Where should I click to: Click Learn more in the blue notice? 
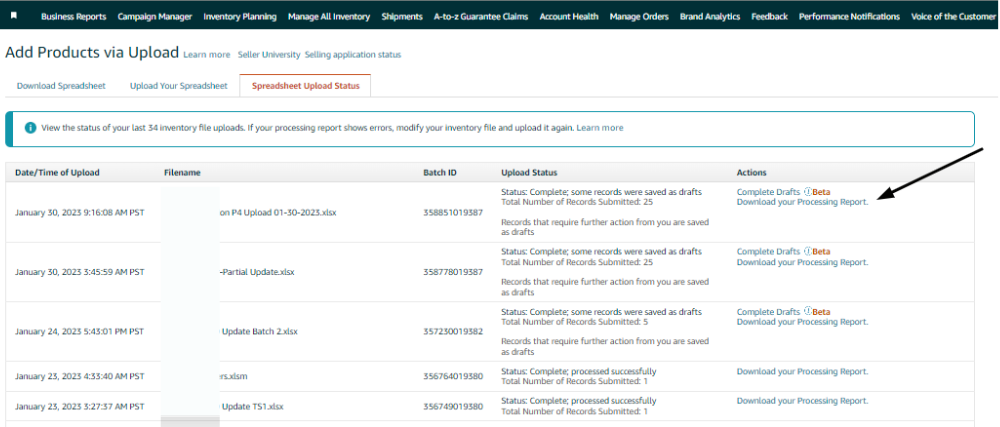(x=599, y=128)
